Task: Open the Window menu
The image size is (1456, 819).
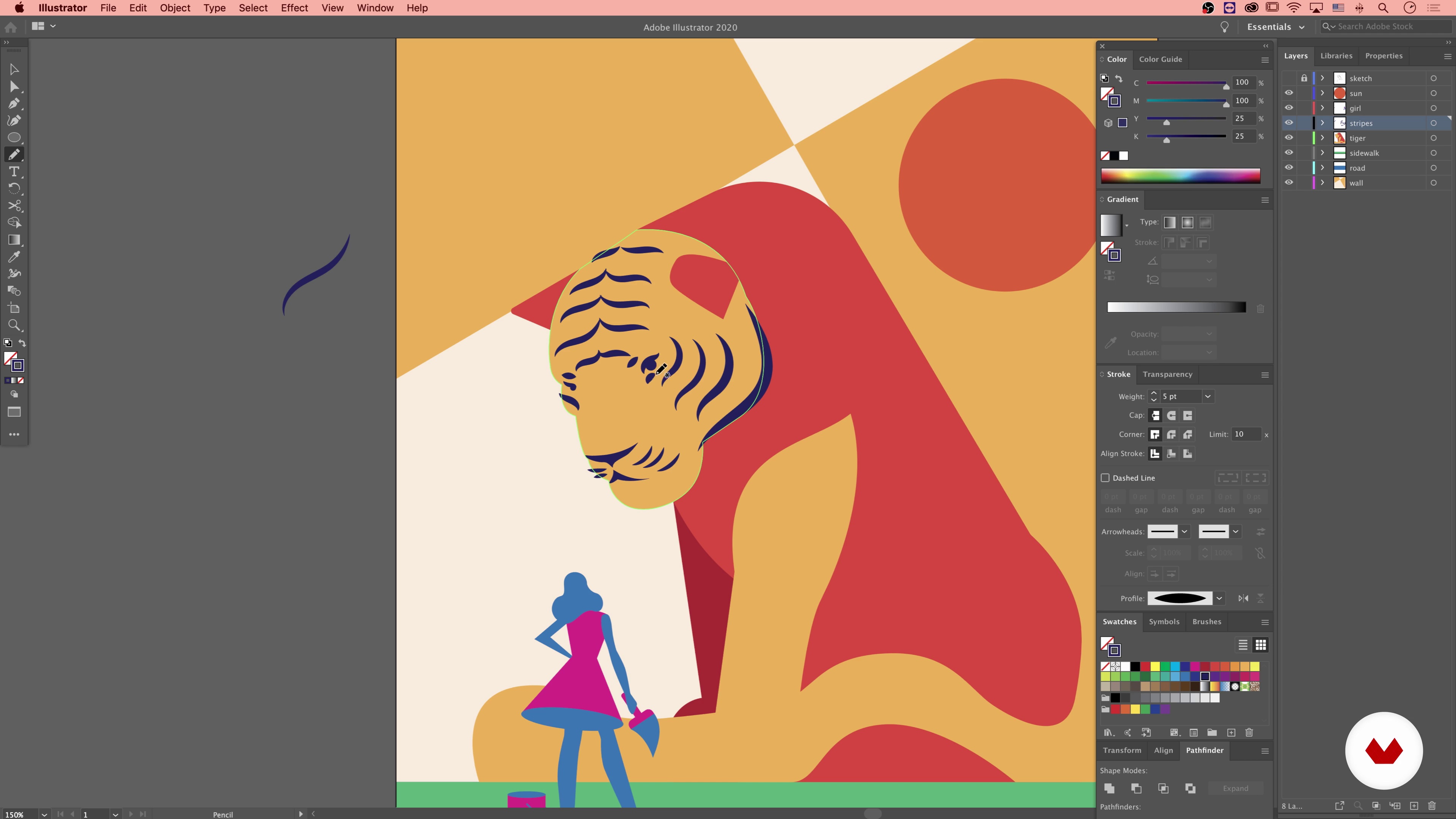Action: (x=375, y=8)
